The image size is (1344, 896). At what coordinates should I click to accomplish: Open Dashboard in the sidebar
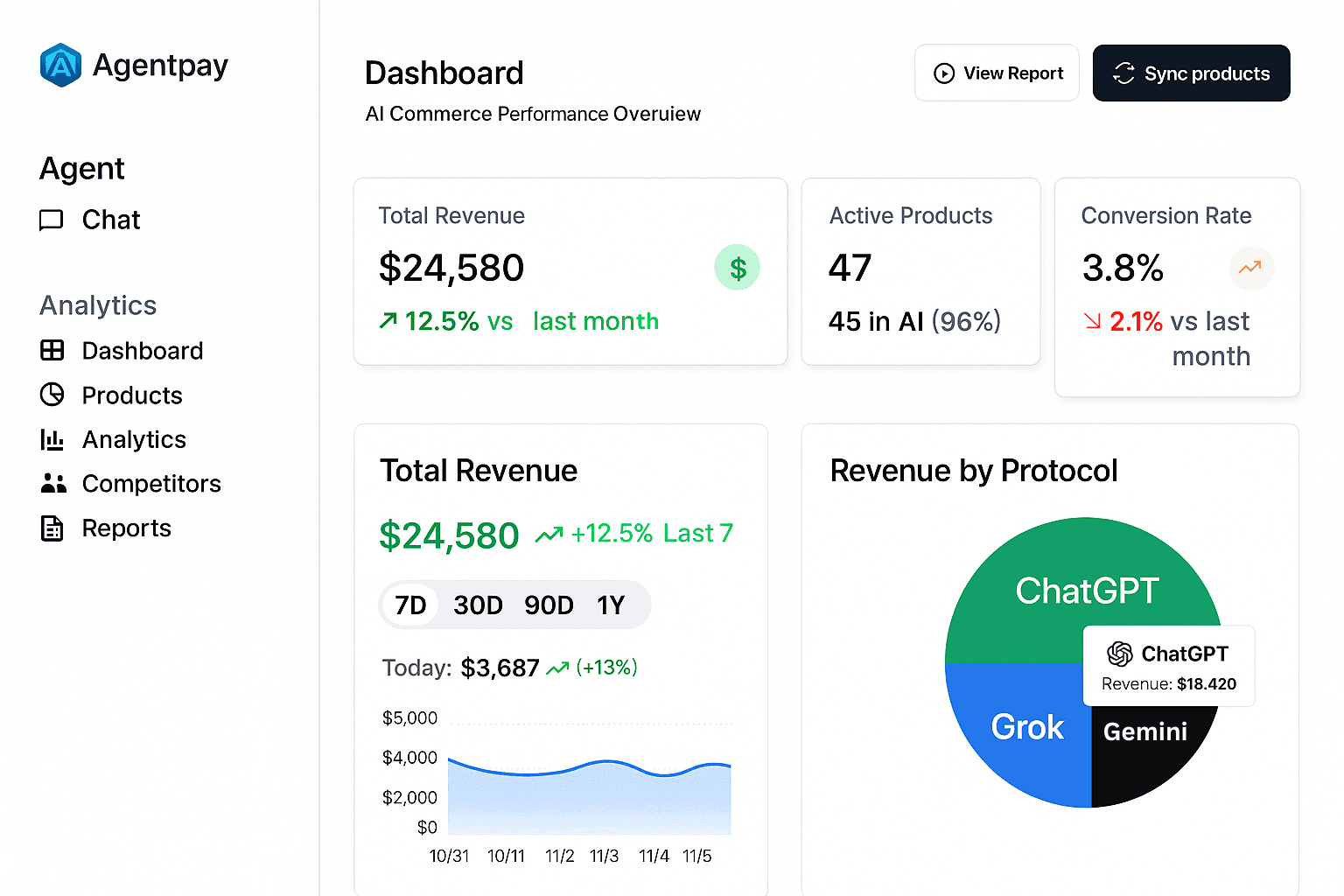coord(122,351)
